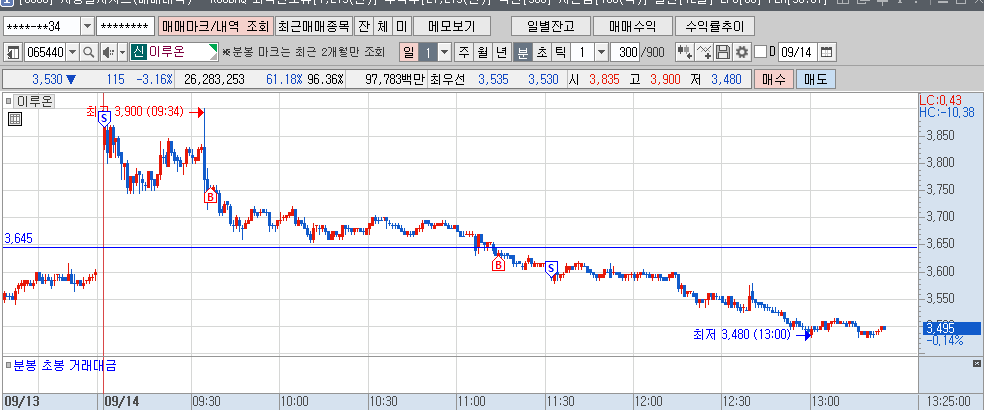
Task: Click the S sell marker near 09/14 open
Action: 104,117
